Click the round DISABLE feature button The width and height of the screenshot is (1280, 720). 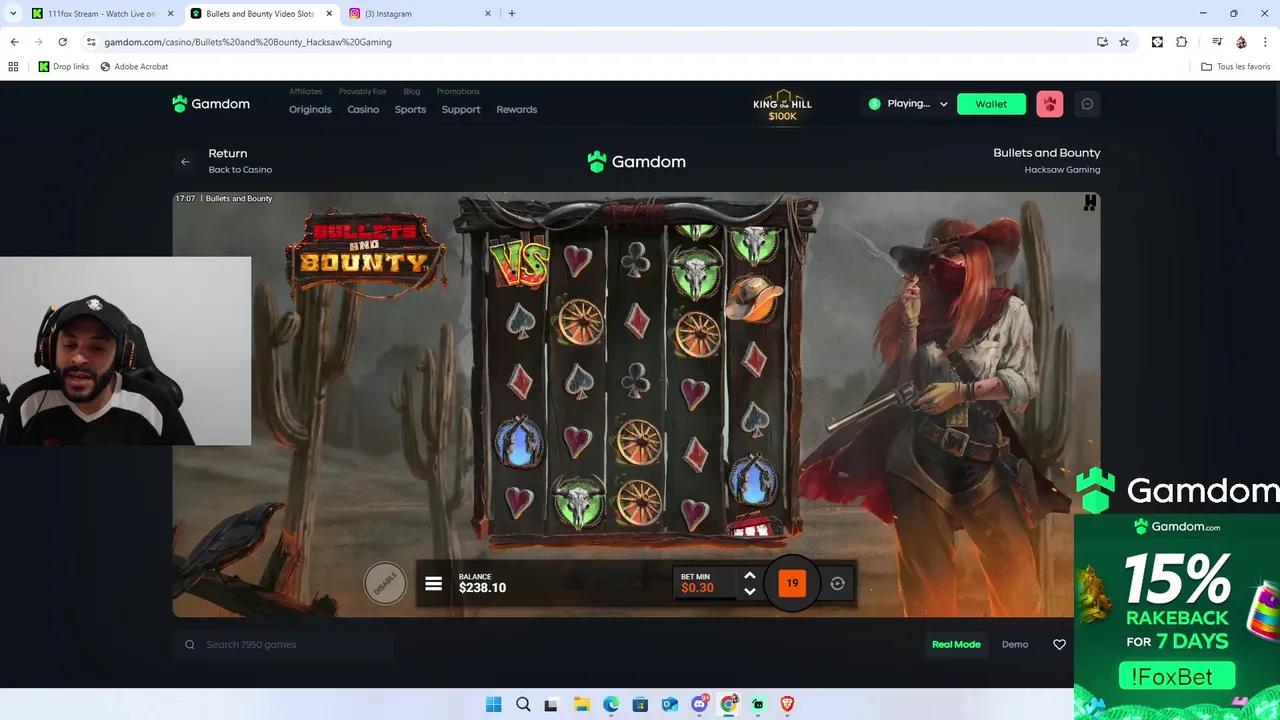385,583
